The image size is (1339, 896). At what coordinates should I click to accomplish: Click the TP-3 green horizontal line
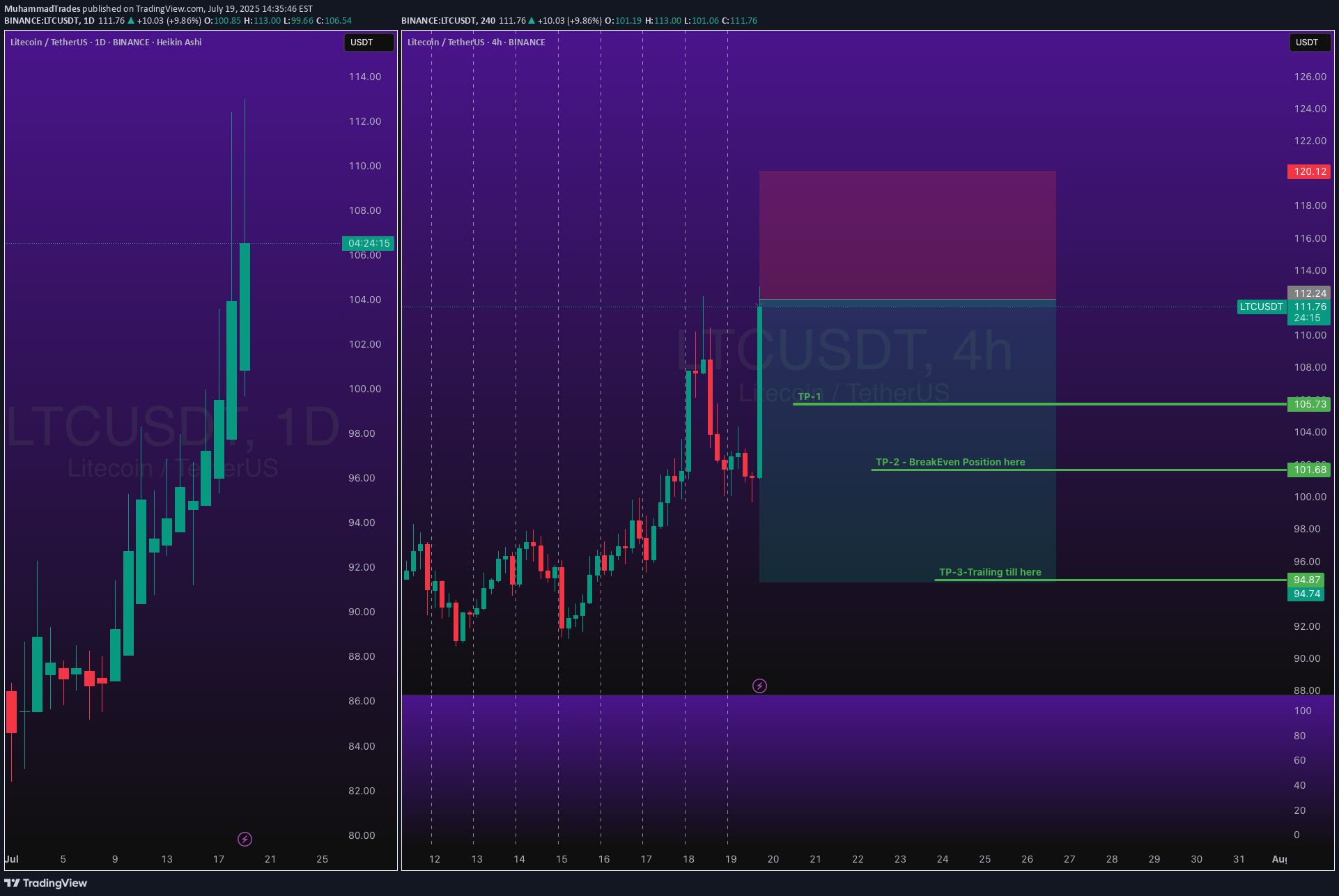1110,580
